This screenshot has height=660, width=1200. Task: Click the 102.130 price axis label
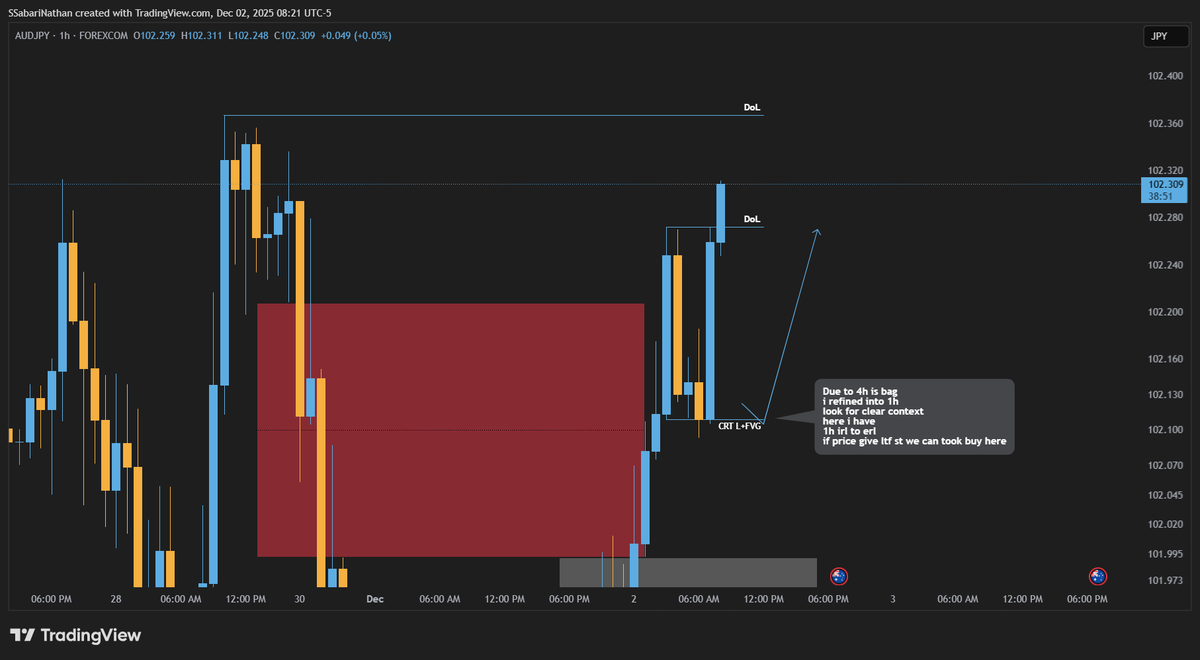click(1164, 394)
